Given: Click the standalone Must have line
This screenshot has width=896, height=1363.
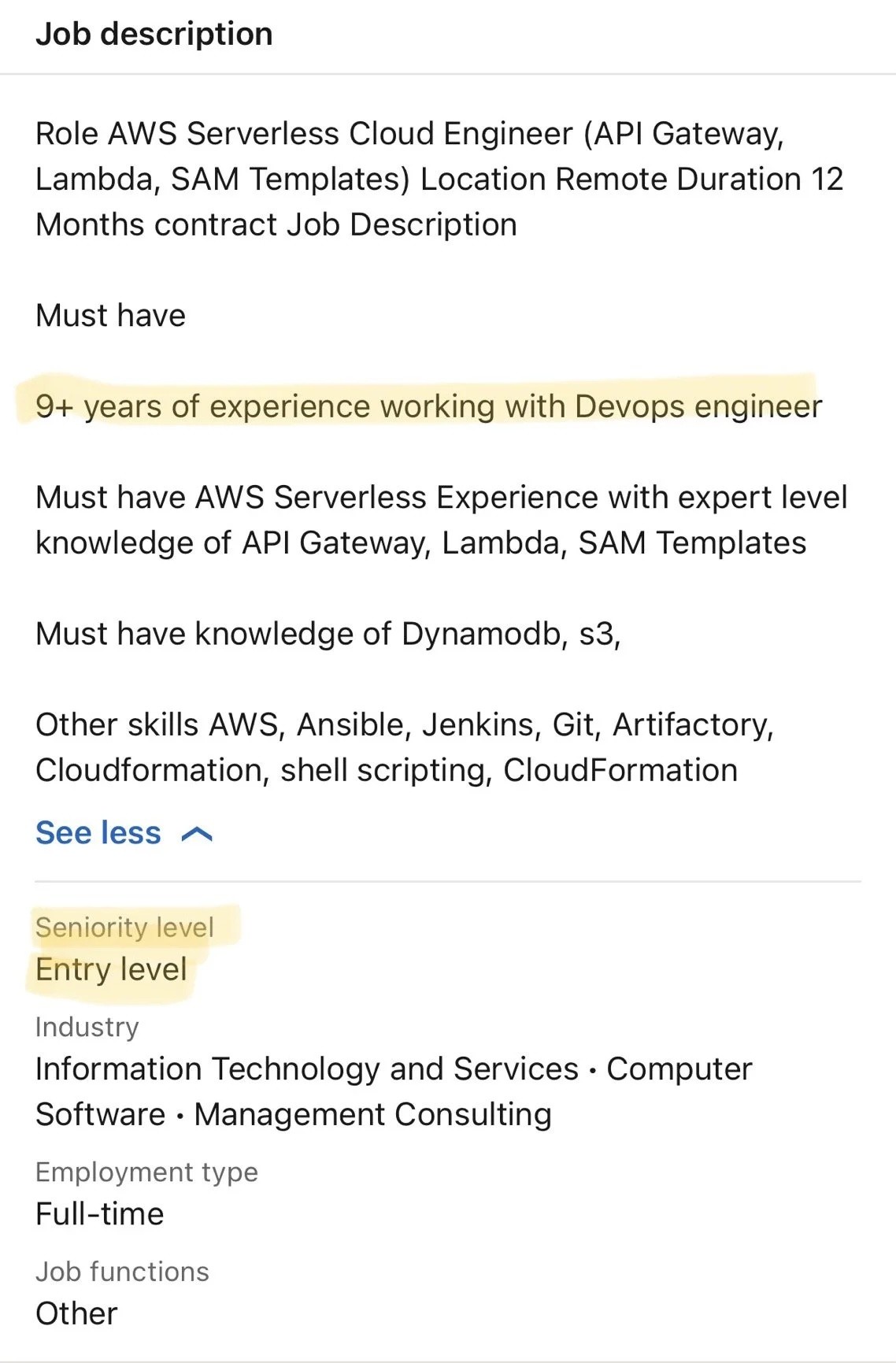Looking at the screenshot, I should [x=111, y=316].
